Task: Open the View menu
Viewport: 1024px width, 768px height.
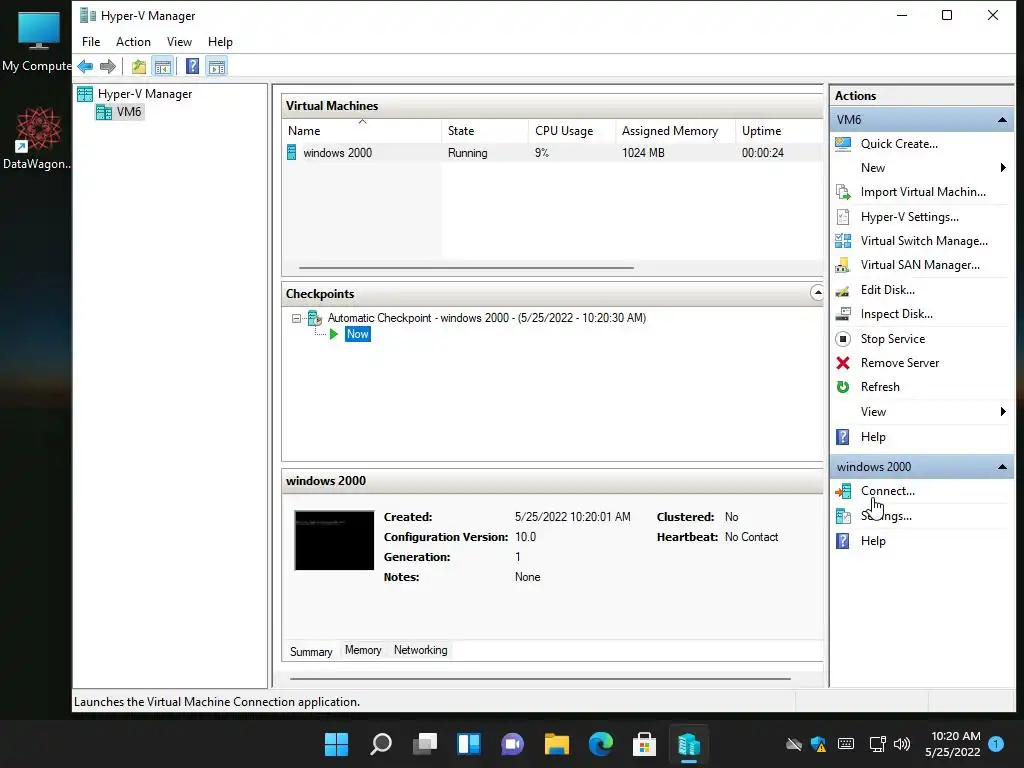Action: (x=179, y=42)
